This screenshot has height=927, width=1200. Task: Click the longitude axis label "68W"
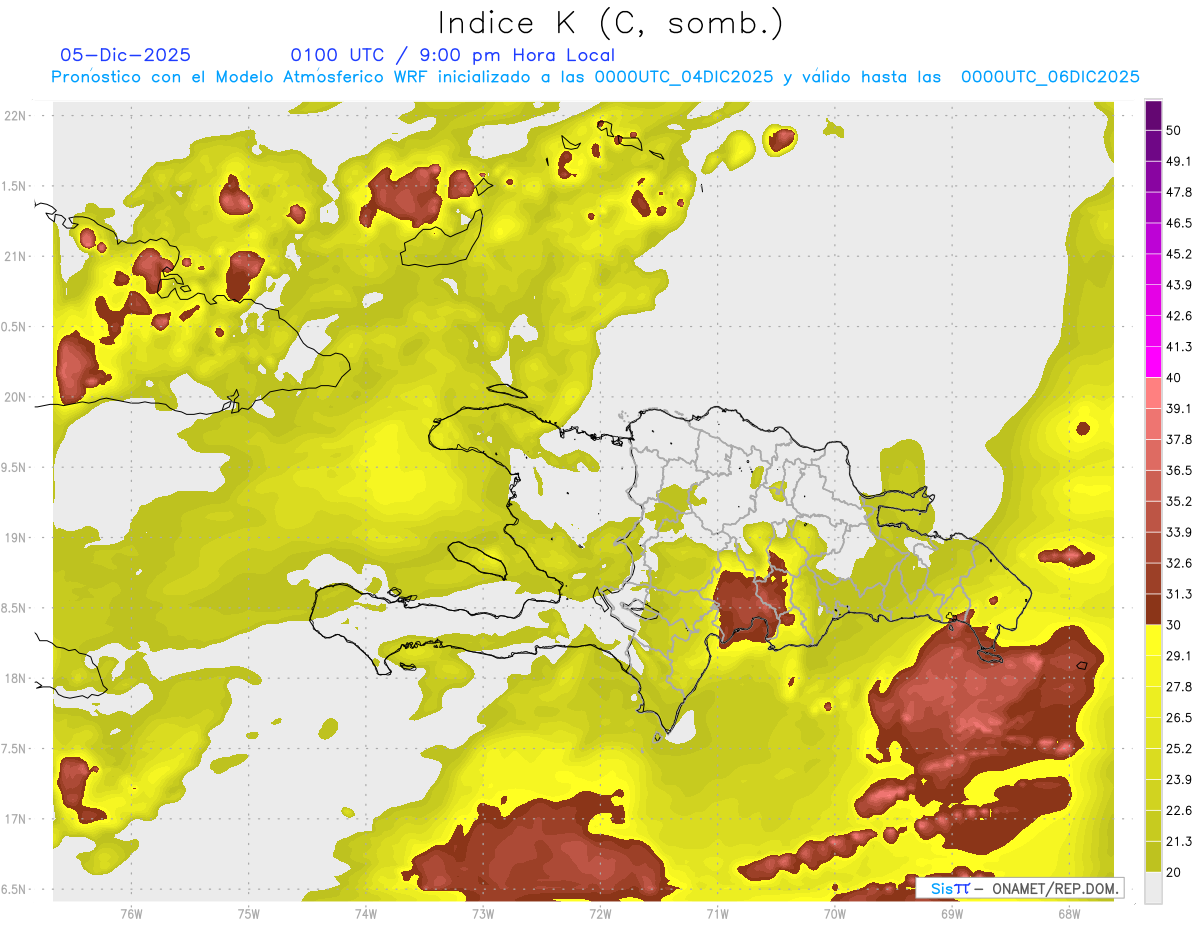coord(1069,913)
